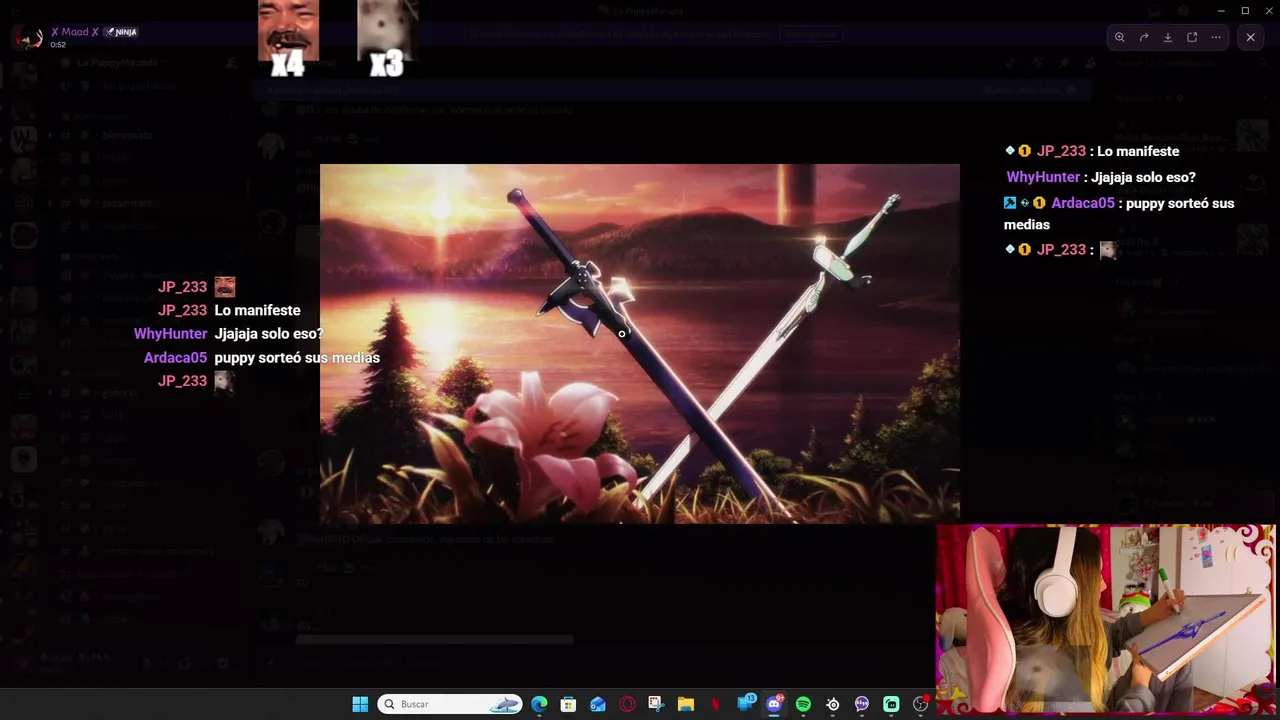Click 'puppy sorteó sus medias' in the left chat
Viewport: 1280px width, 720px height.
pos(297,357)
